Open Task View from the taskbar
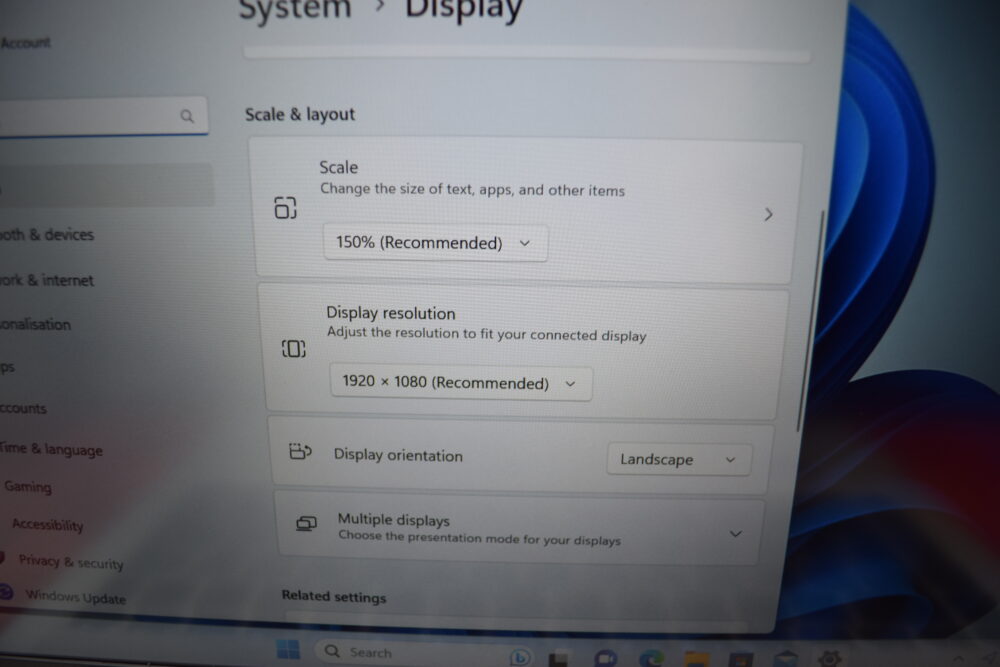This screenshot has height=667, width=1000. pos(559,658)
